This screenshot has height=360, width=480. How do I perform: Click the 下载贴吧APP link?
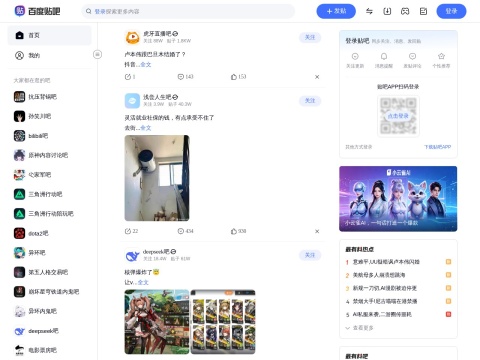click(437, 147)
